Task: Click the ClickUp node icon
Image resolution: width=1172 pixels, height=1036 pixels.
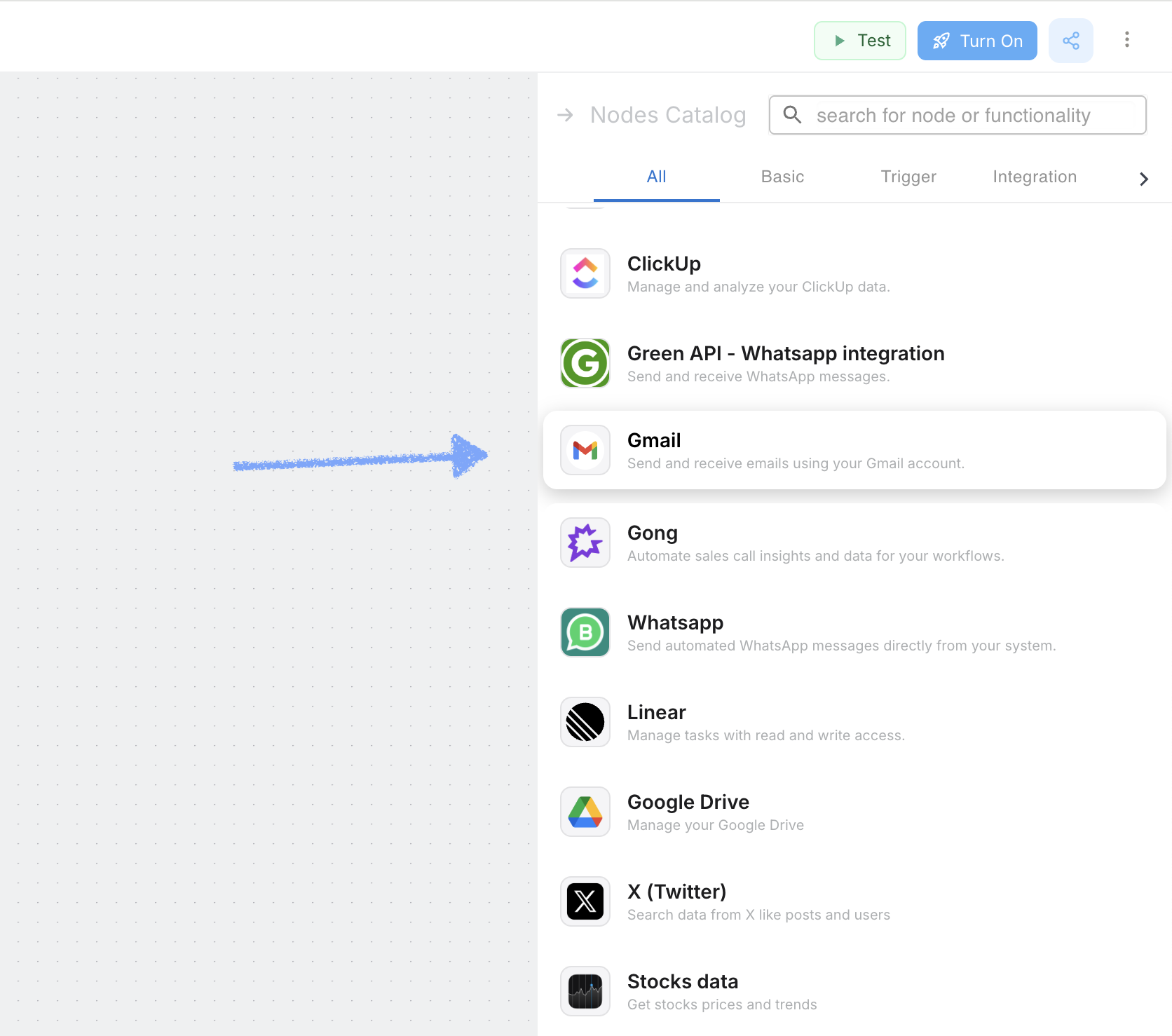Action: 585,273
